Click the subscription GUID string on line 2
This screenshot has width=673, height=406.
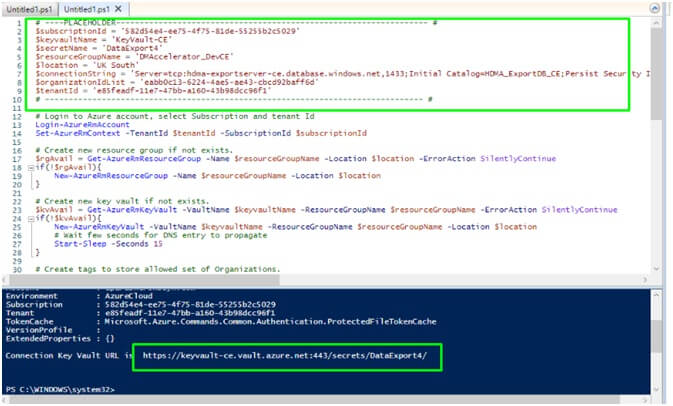point(210,31)
